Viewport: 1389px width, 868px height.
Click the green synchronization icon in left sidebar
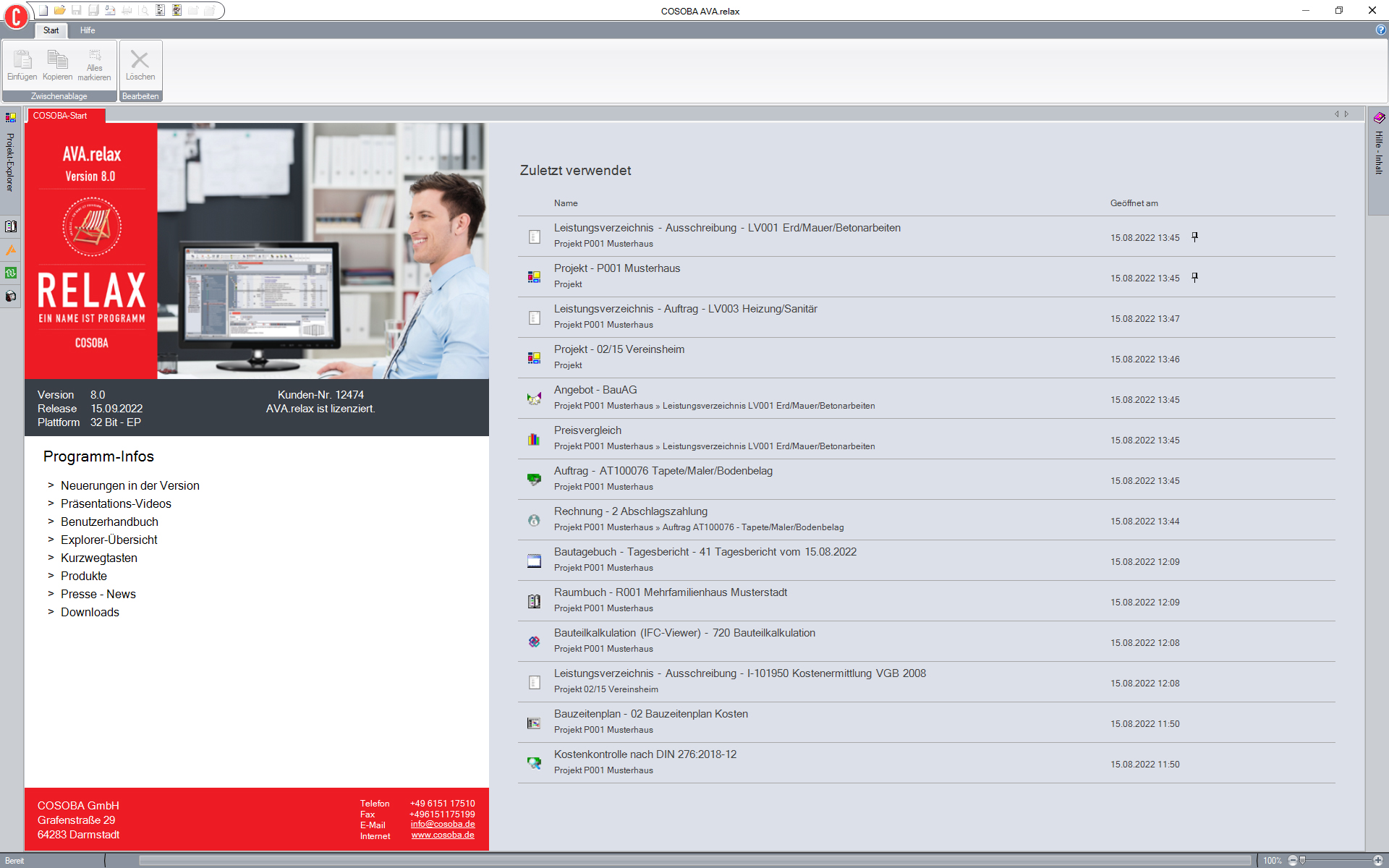click(10, 273)
